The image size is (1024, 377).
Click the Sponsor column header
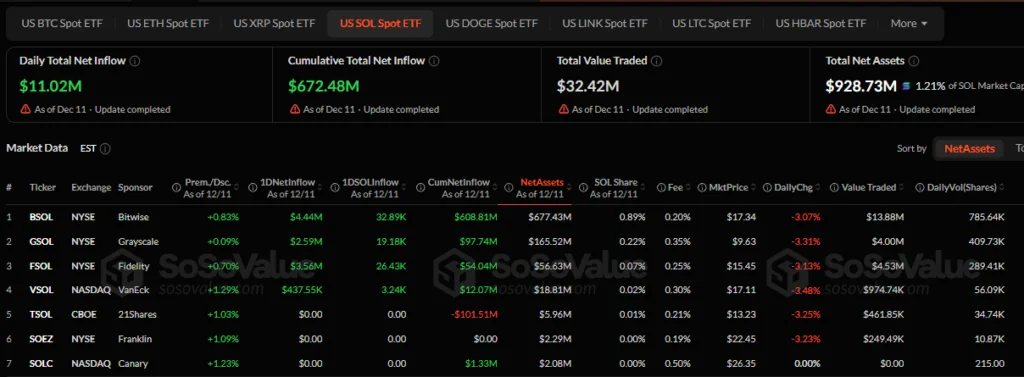[135, 188]
